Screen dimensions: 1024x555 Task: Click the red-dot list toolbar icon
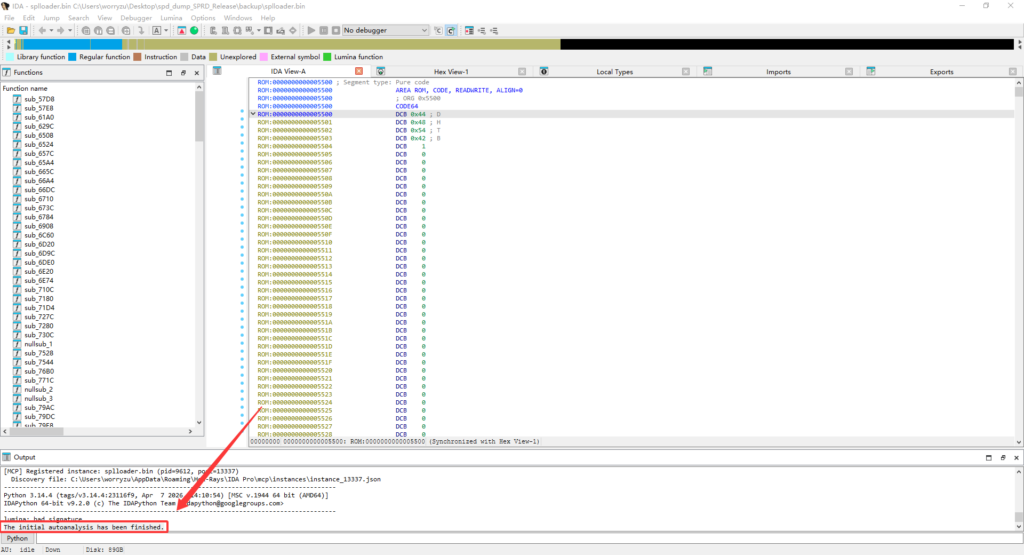click(x=469, y=31)
